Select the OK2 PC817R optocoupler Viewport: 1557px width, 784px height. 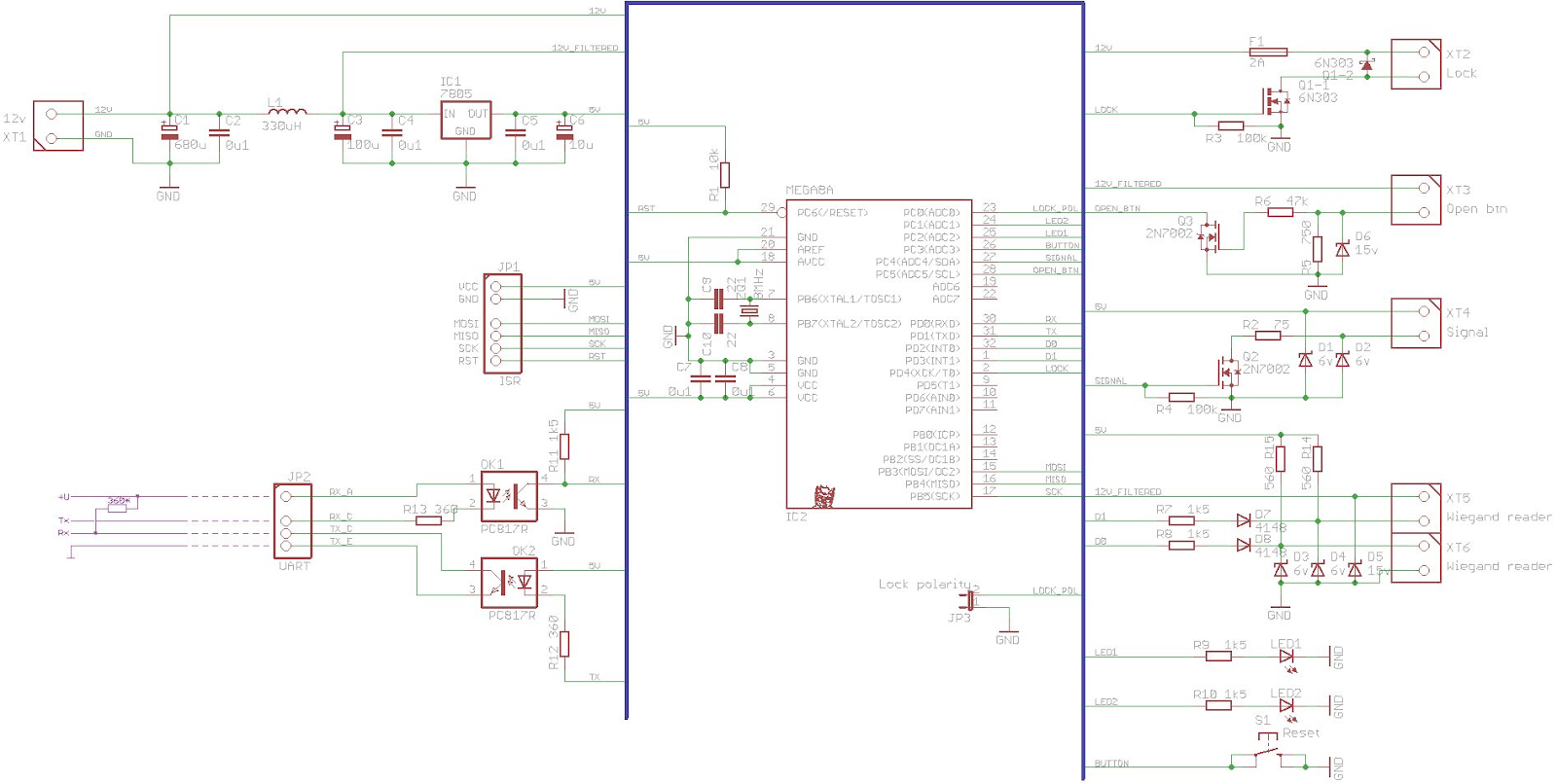point(509,583)
